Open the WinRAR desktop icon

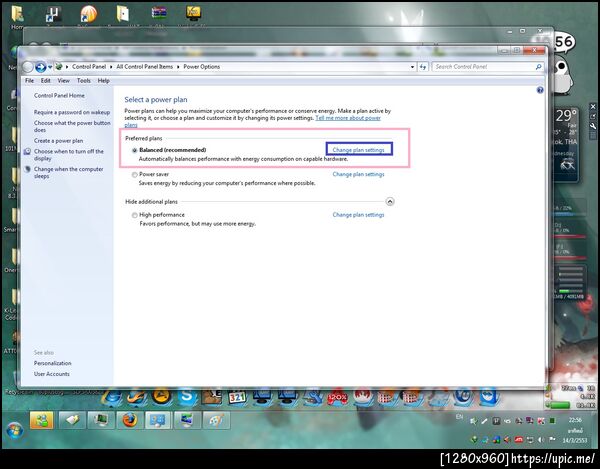coord(159,13)
